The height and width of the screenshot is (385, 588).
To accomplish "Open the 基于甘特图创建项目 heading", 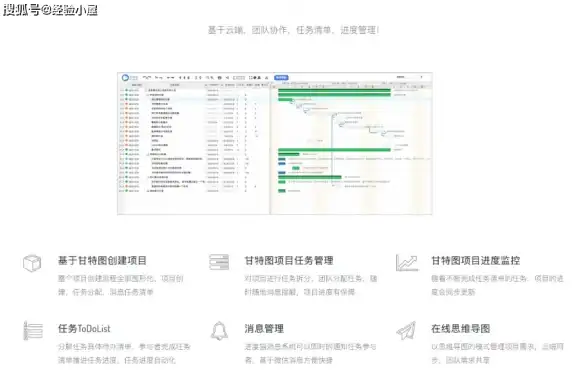I will click(102, 261).
